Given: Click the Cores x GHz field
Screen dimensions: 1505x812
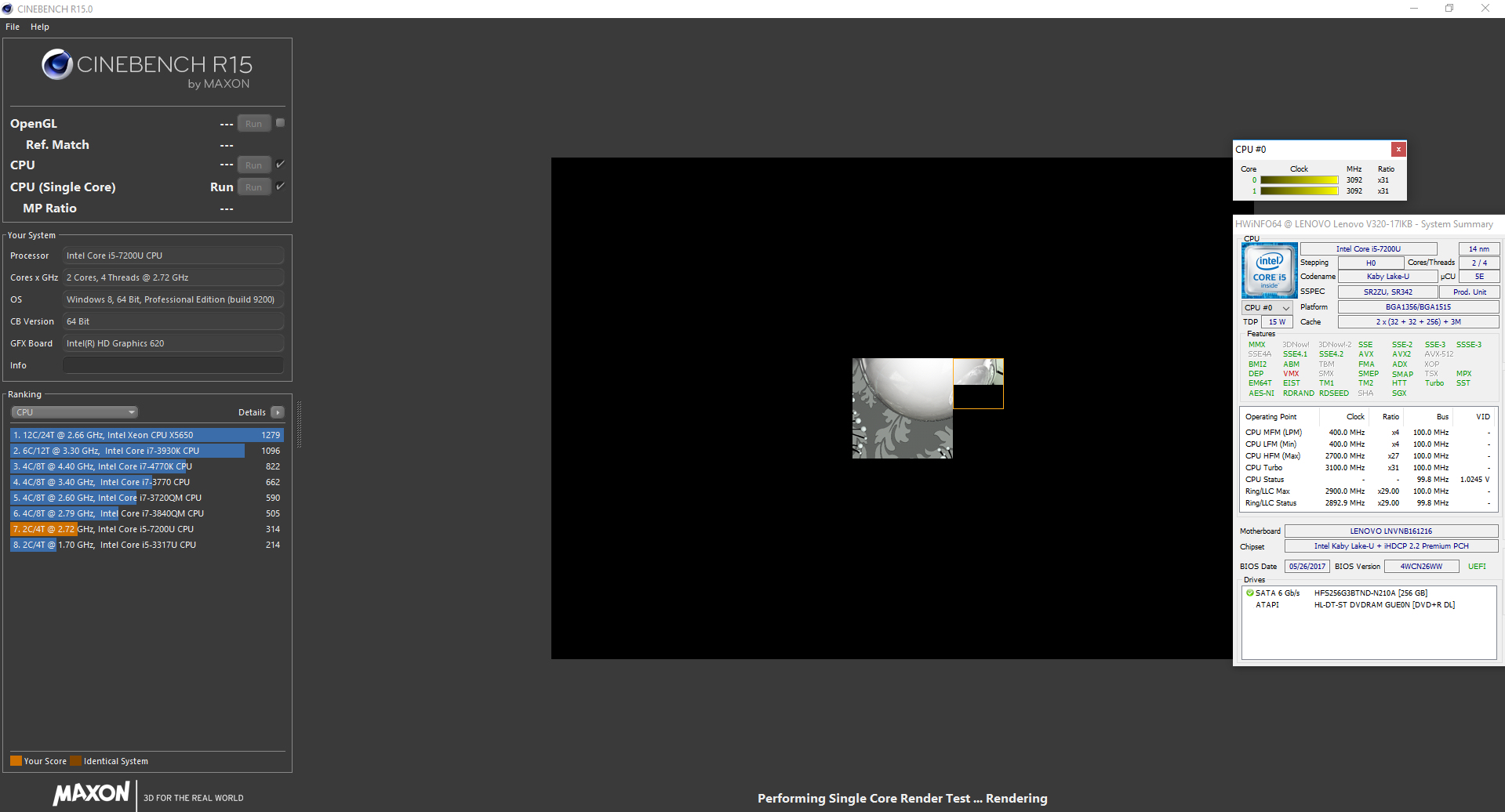Looking at the screenshot, I should [173, 277].
